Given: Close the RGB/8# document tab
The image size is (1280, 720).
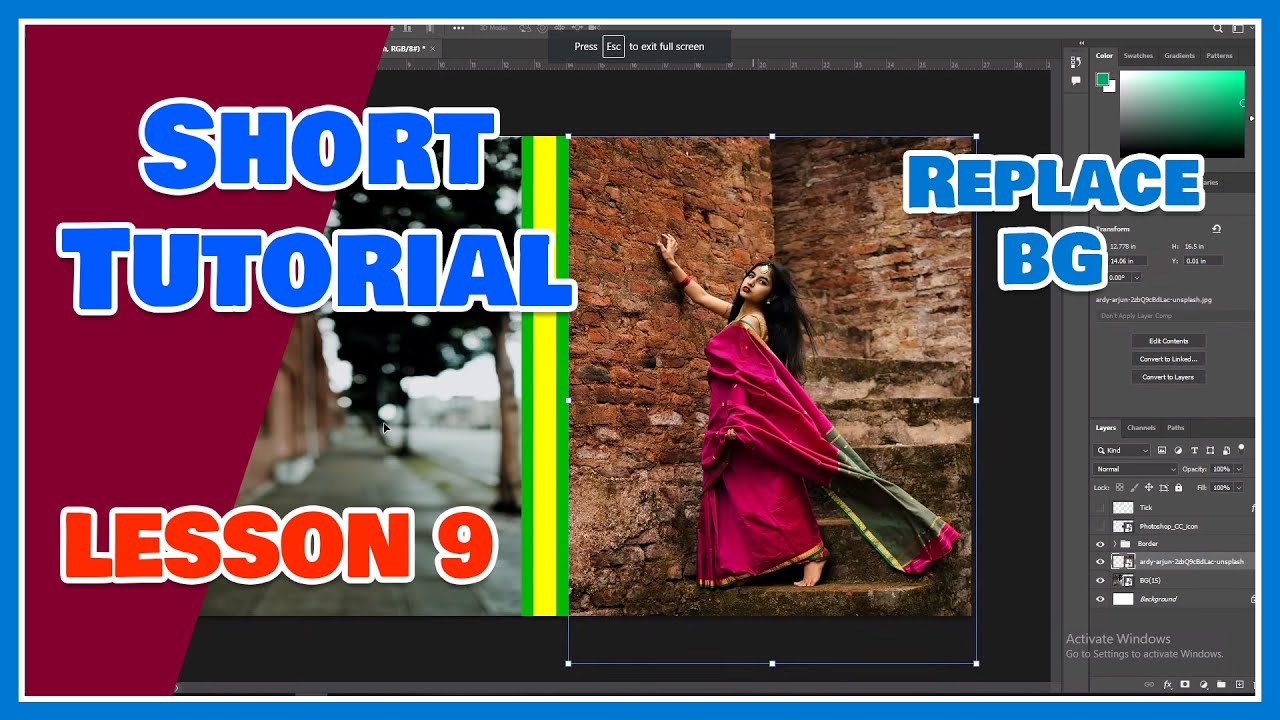Looking at the screenshot, I should click(433, 48).
